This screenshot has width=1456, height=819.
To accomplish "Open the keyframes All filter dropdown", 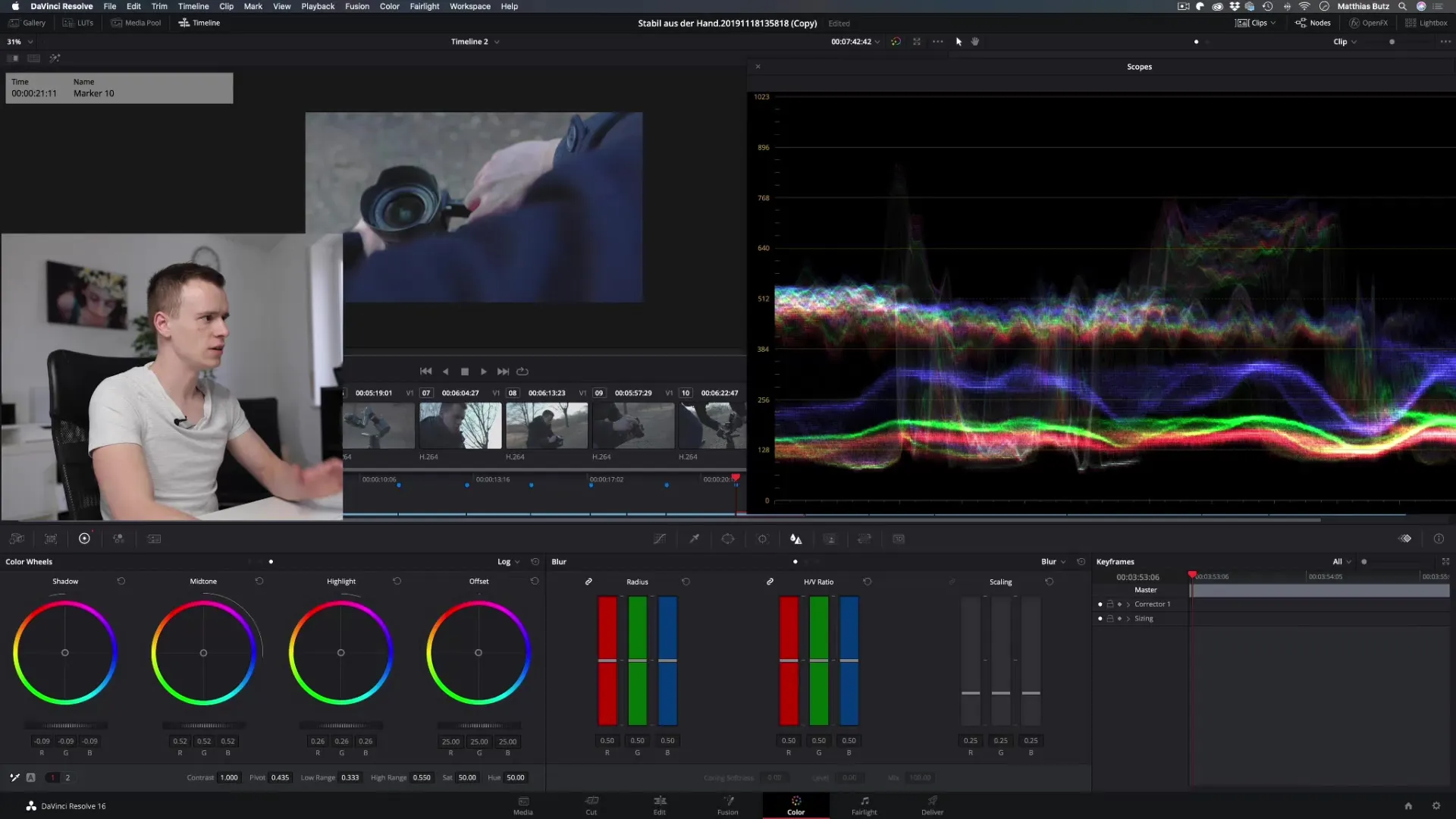I will pyautogui.click(x=1342, y=562).
